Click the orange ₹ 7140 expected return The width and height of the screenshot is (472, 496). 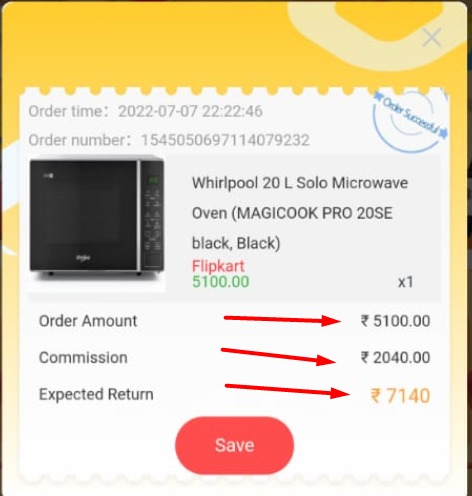pyautogui.click(x=400, y=396)
